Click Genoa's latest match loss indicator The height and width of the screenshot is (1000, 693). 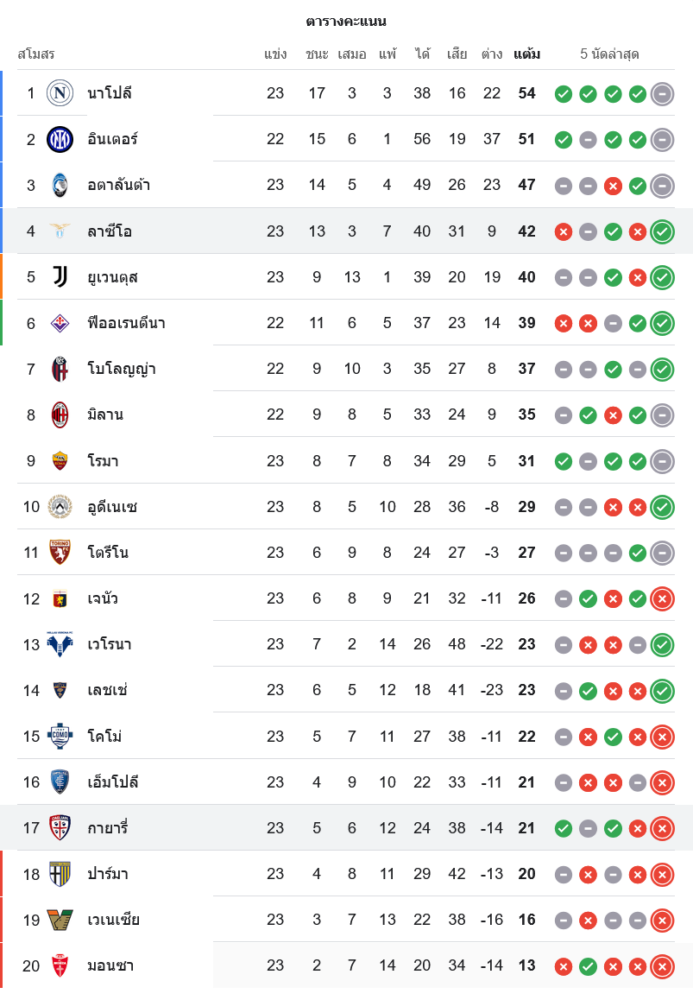click(x=661, y=599)
